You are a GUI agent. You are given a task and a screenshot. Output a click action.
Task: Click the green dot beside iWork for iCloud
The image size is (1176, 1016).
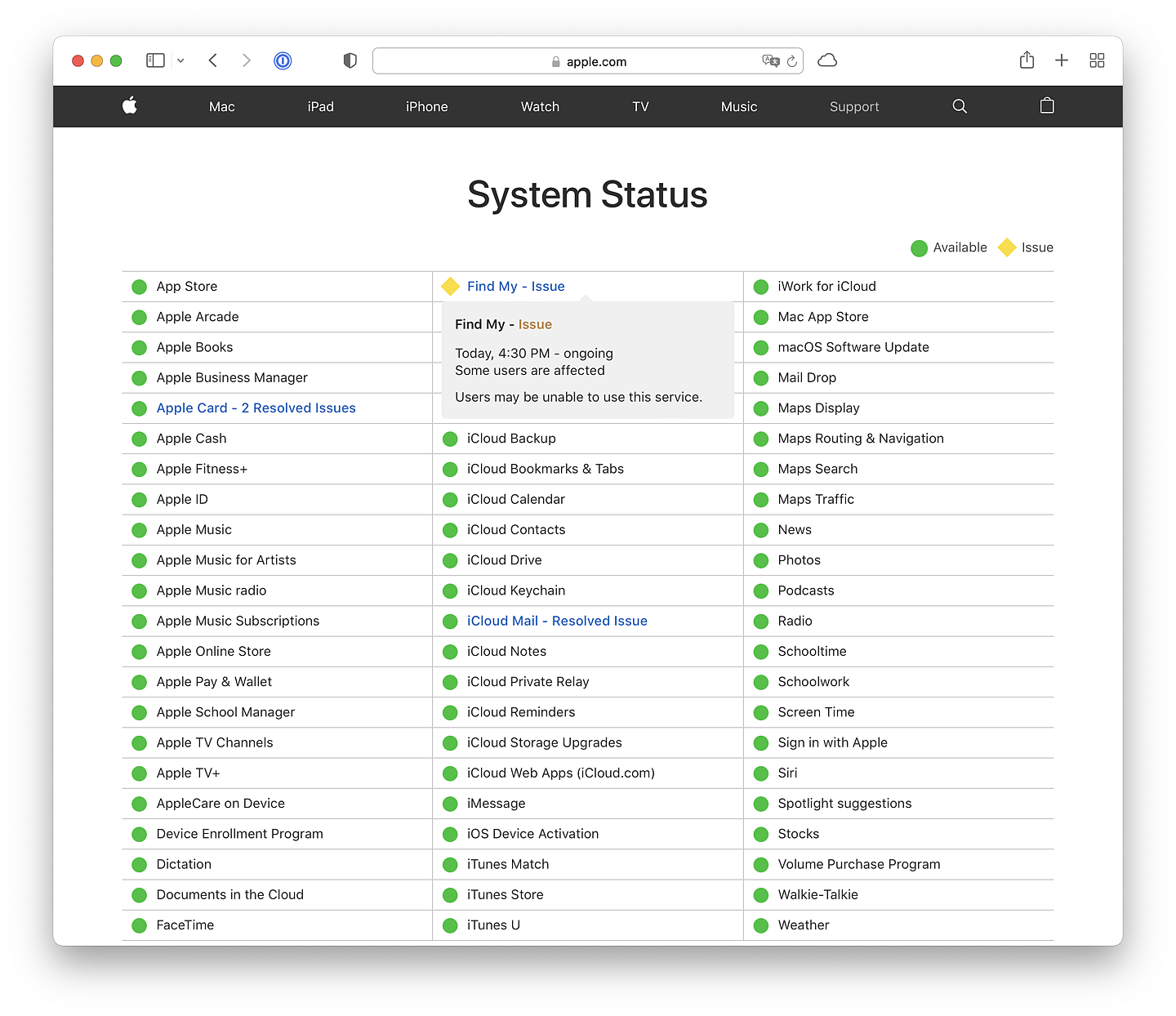(761, 287)
